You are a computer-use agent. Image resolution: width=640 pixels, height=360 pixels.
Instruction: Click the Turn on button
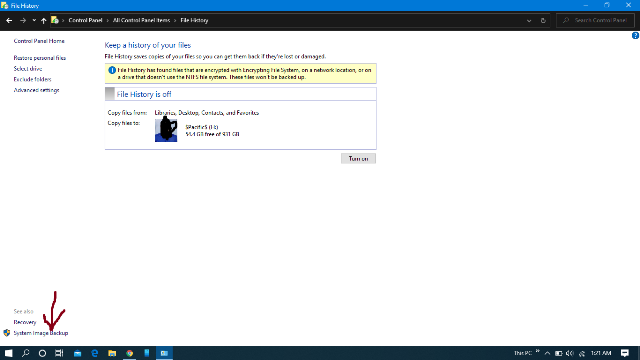pyautogui.click(x=358, y=158)
